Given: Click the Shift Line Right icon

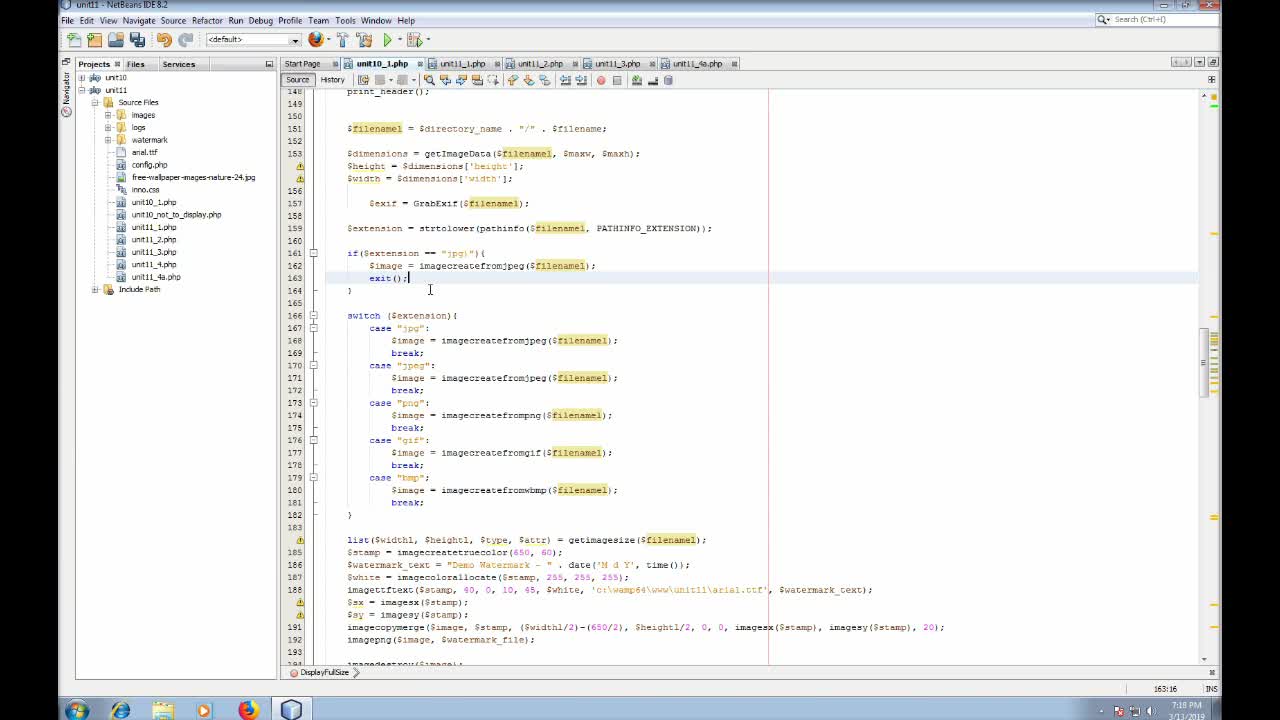Looking at the screenshot, I should pos(581,80).
